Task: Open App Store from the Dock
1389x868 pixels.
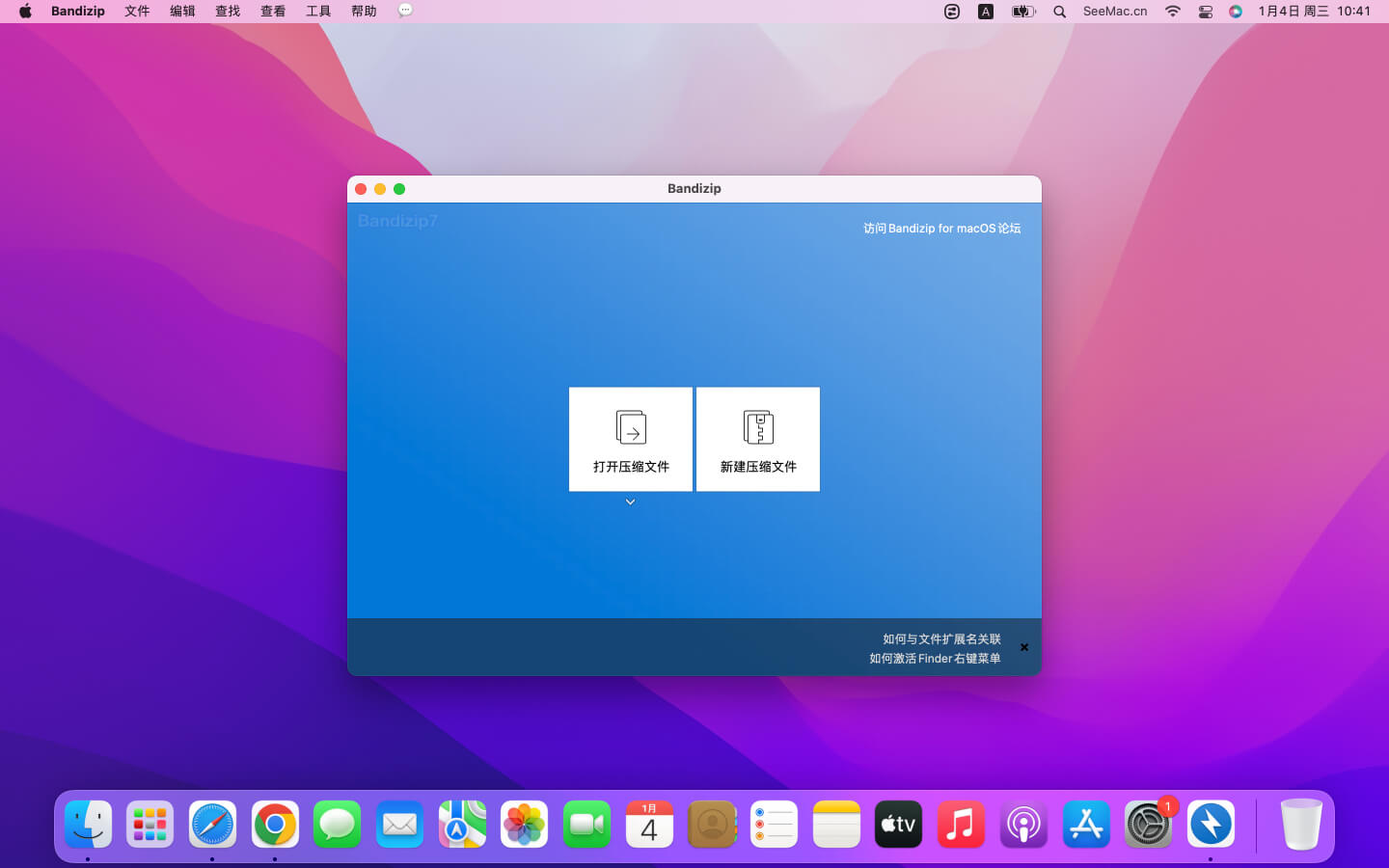Action: pos(1086,825)
